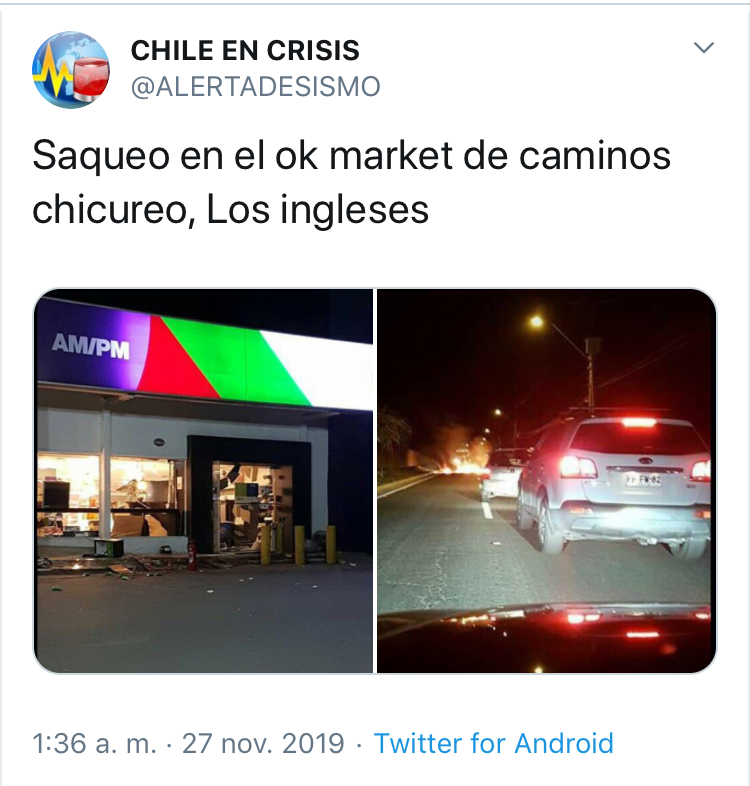
Task: Click the AM/PM sign in photo
Action: (x=91, y=346)
